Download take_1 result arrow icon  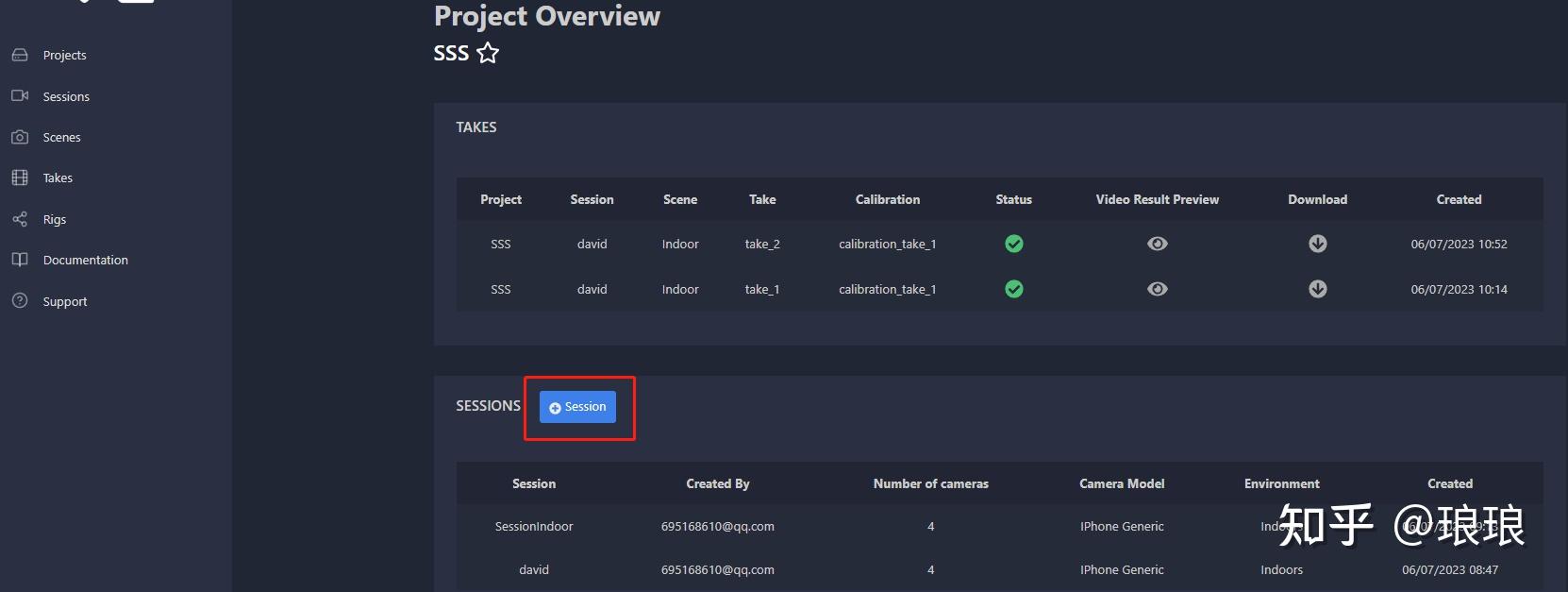[x=1318, y=289]
